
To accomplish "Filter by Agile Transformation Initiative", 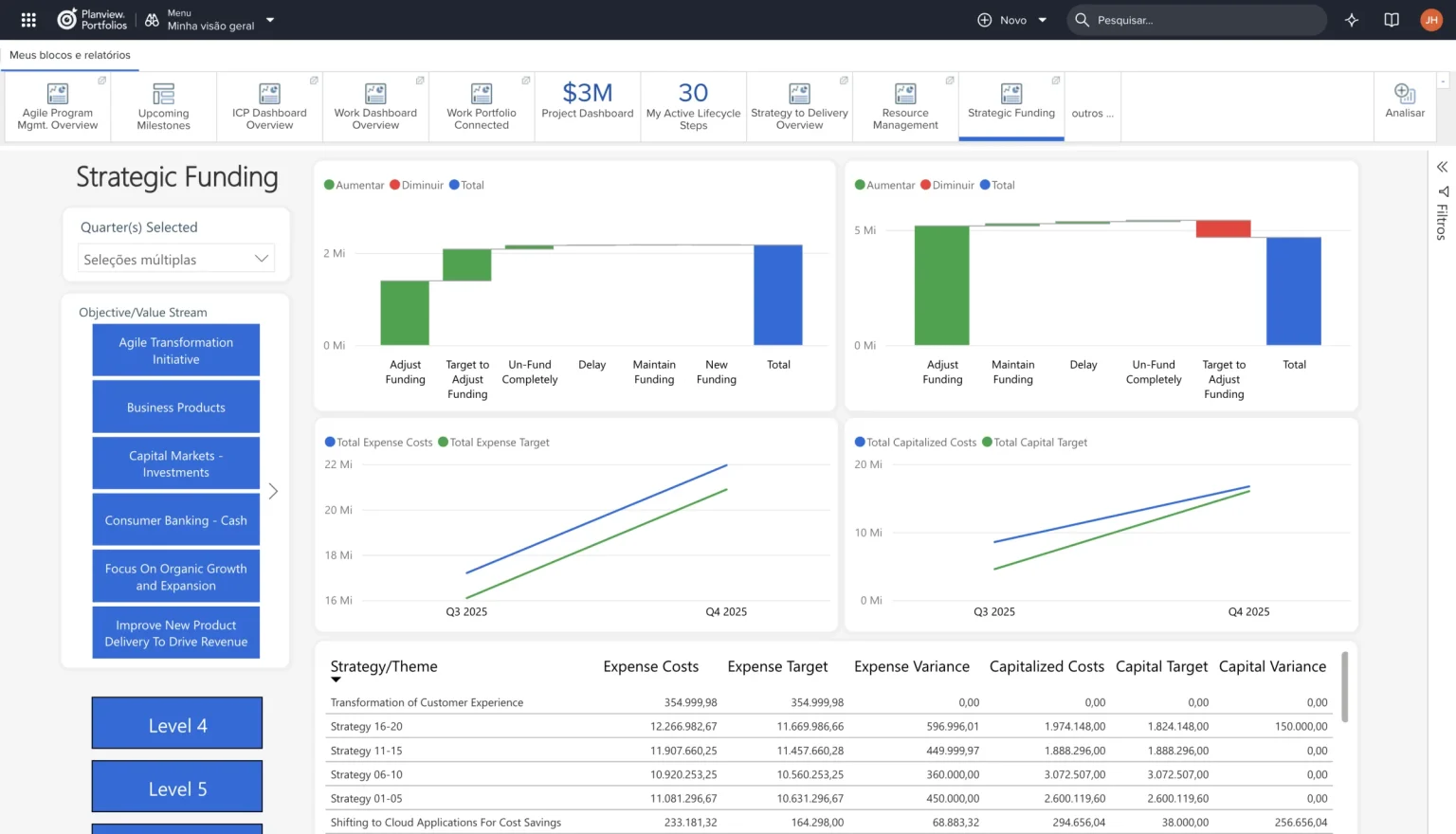I will pos(176,351).
